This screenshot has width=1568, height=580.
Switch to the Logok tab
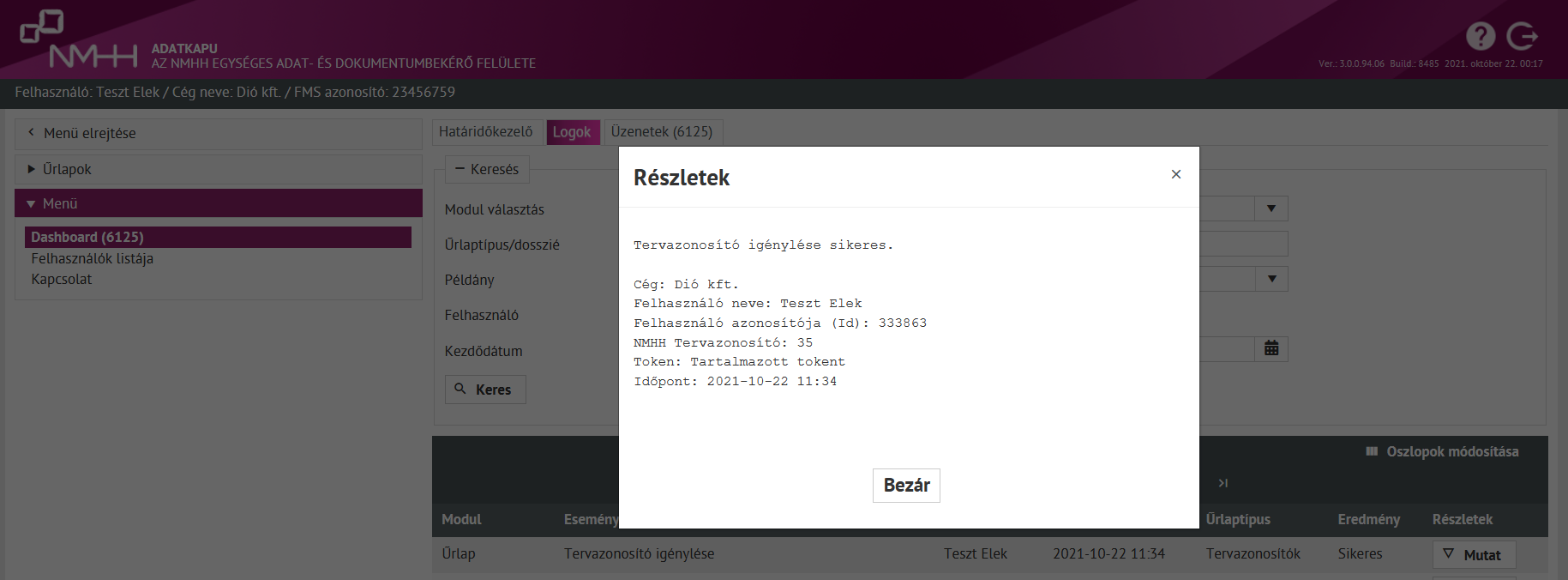[573, 131]
